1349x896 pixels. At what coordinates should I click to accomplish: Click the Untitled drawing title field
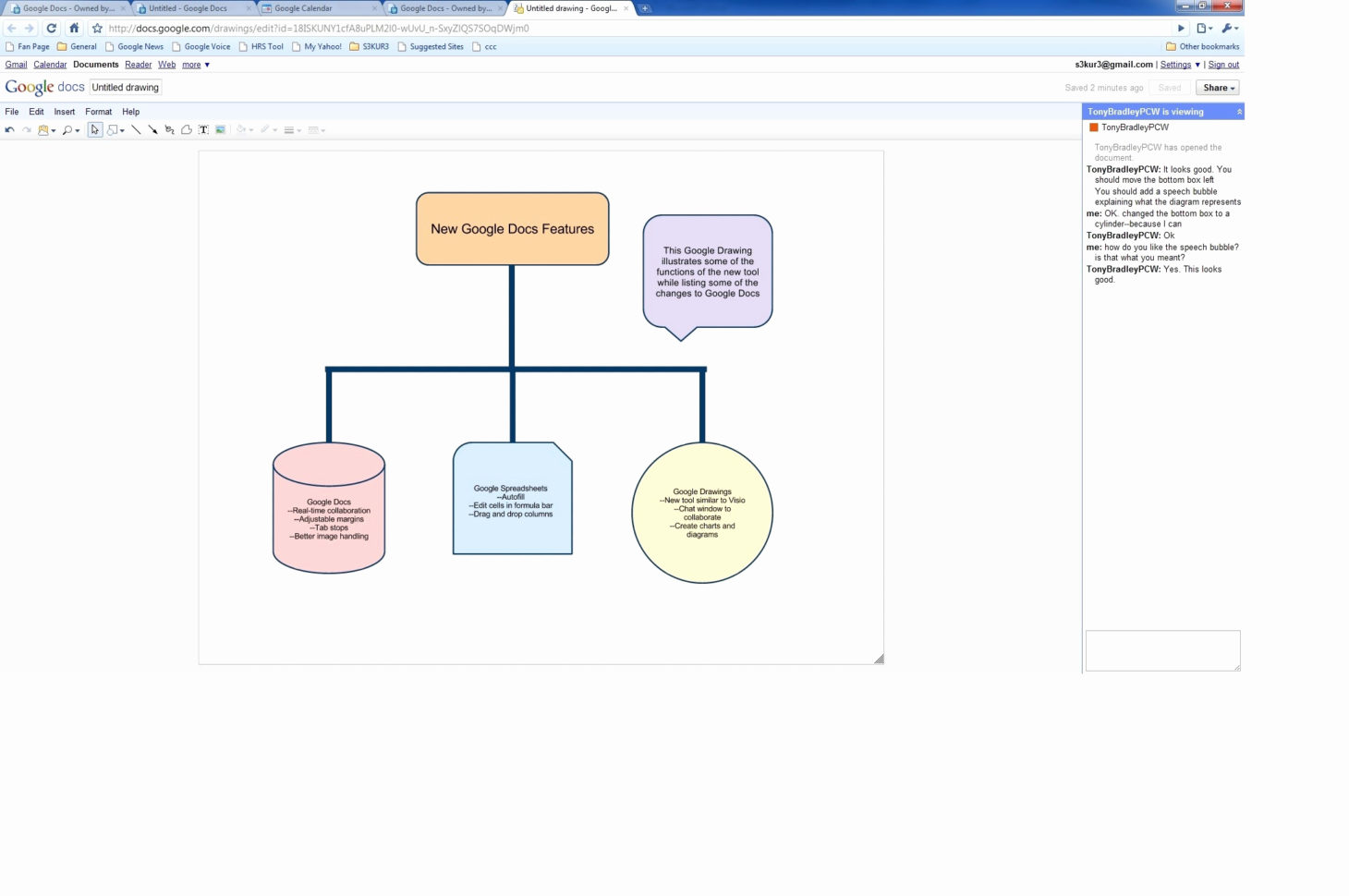pos(126,88)
